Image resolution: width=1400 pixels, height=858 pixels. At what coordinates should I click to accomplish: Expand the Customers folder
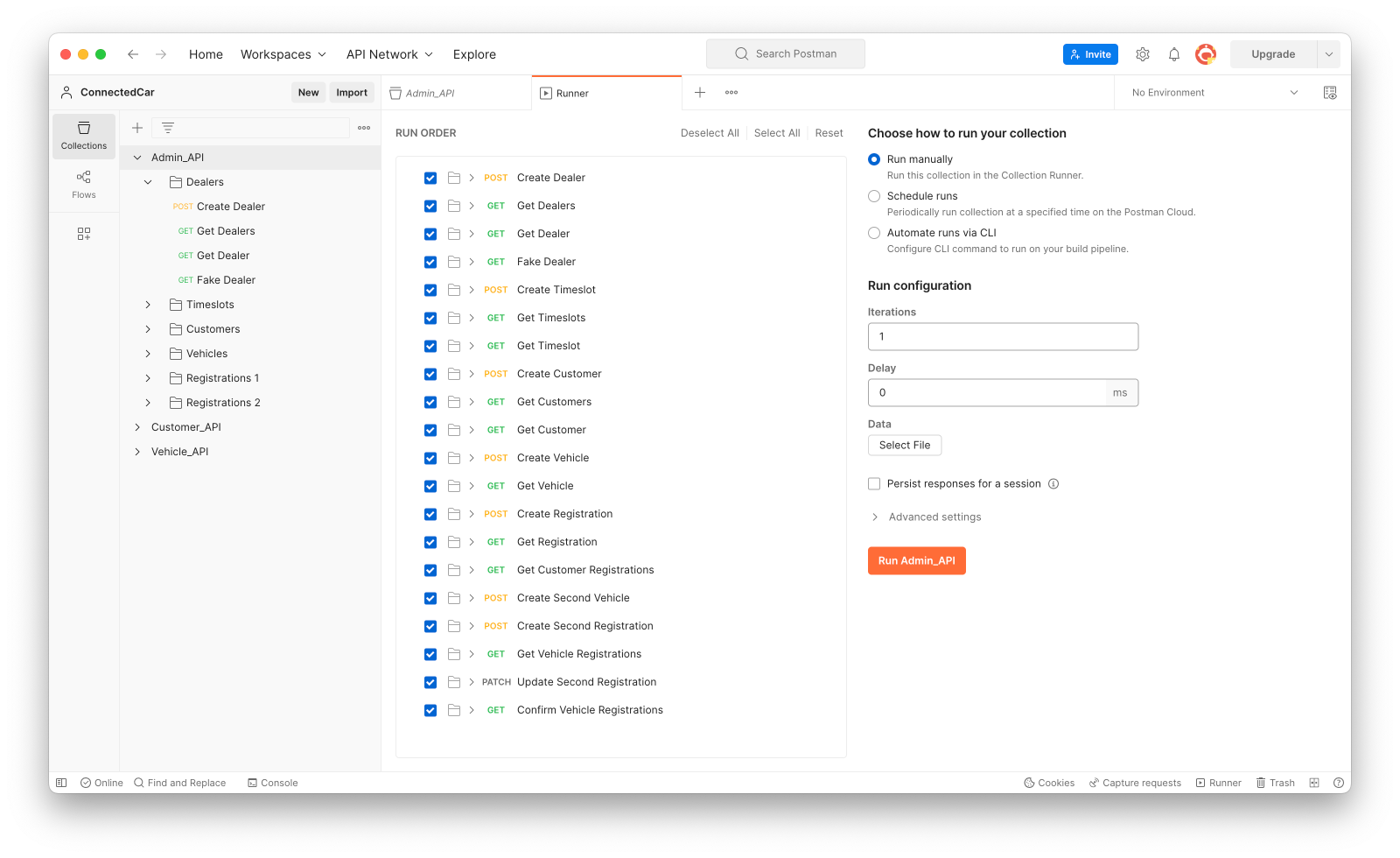pos(148,329)
